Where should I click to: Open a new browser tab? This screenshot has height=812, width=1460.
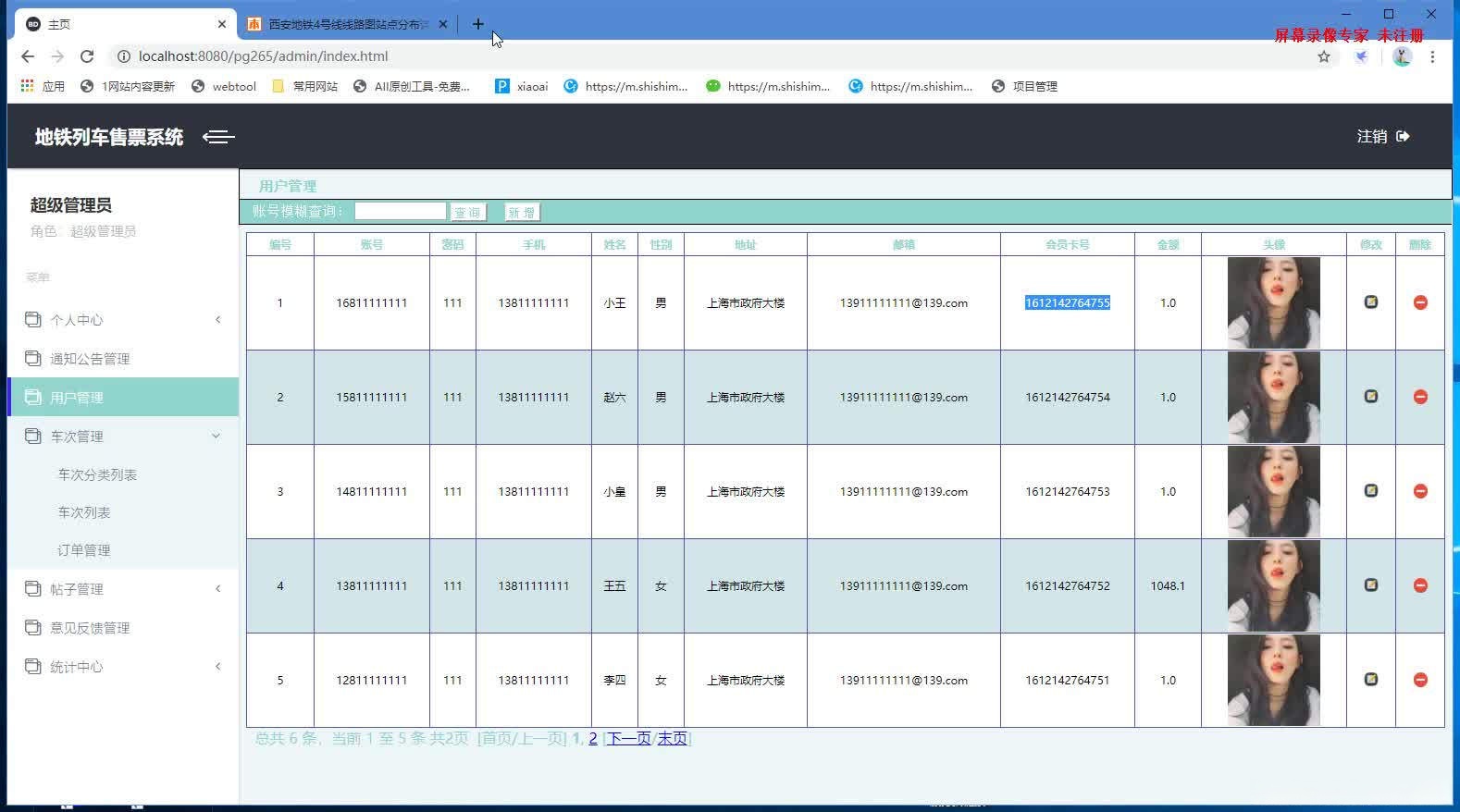477,24
